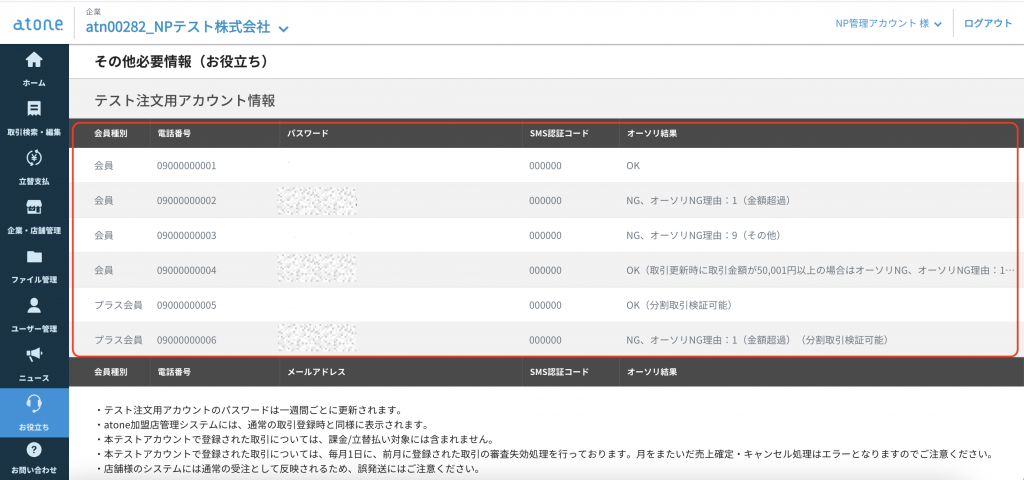
Task: Select the yen advance payment icon
Action: click(x=34, y=158)
